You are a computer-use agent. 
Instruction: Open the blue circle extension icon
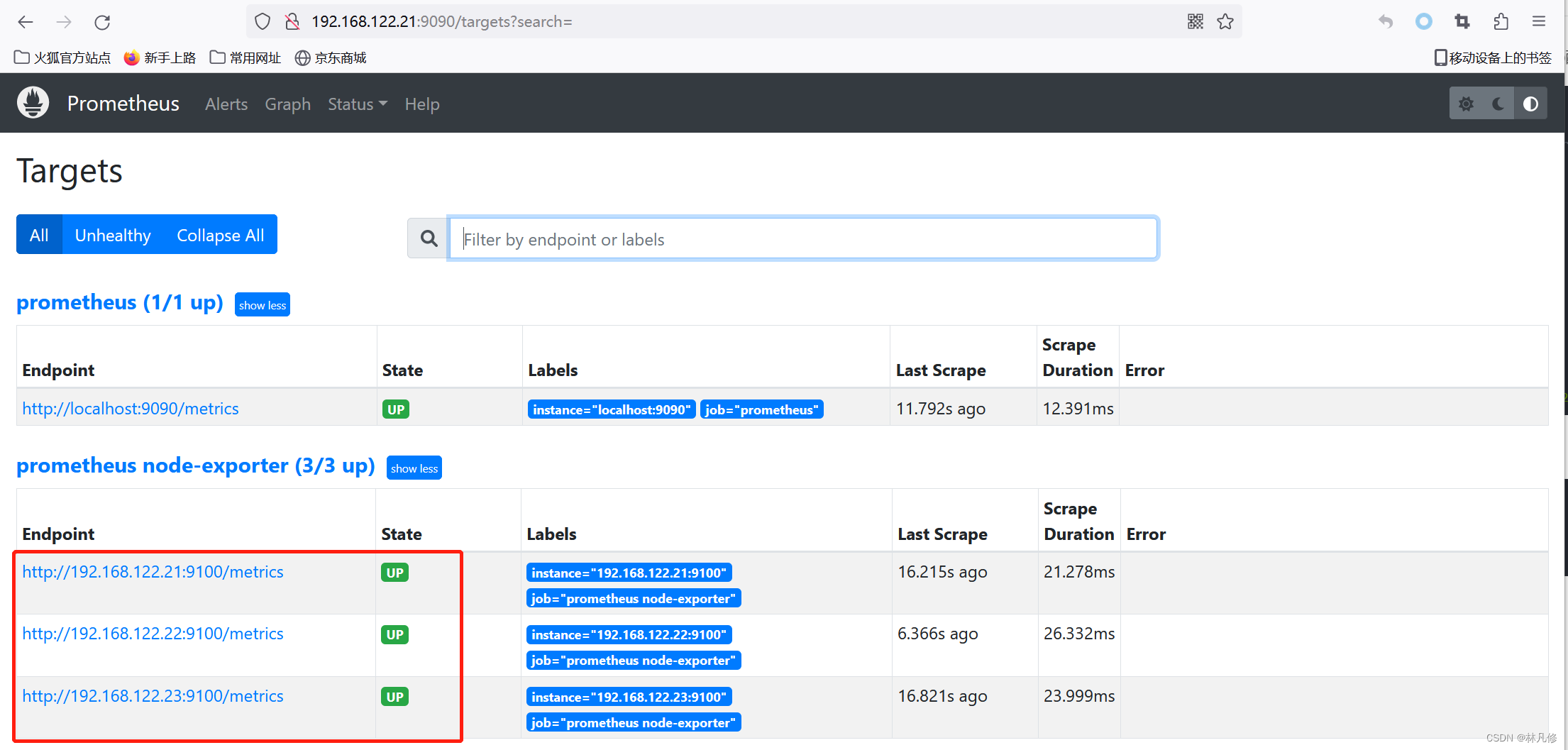click(1423, 22)
